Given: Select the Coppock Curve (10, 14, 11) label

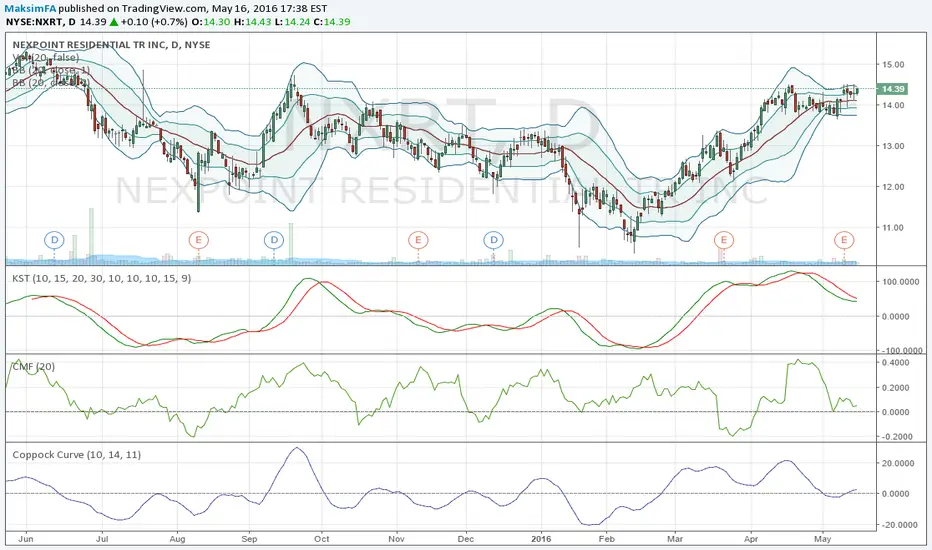Looking at the screenshot, I should 77,455.
